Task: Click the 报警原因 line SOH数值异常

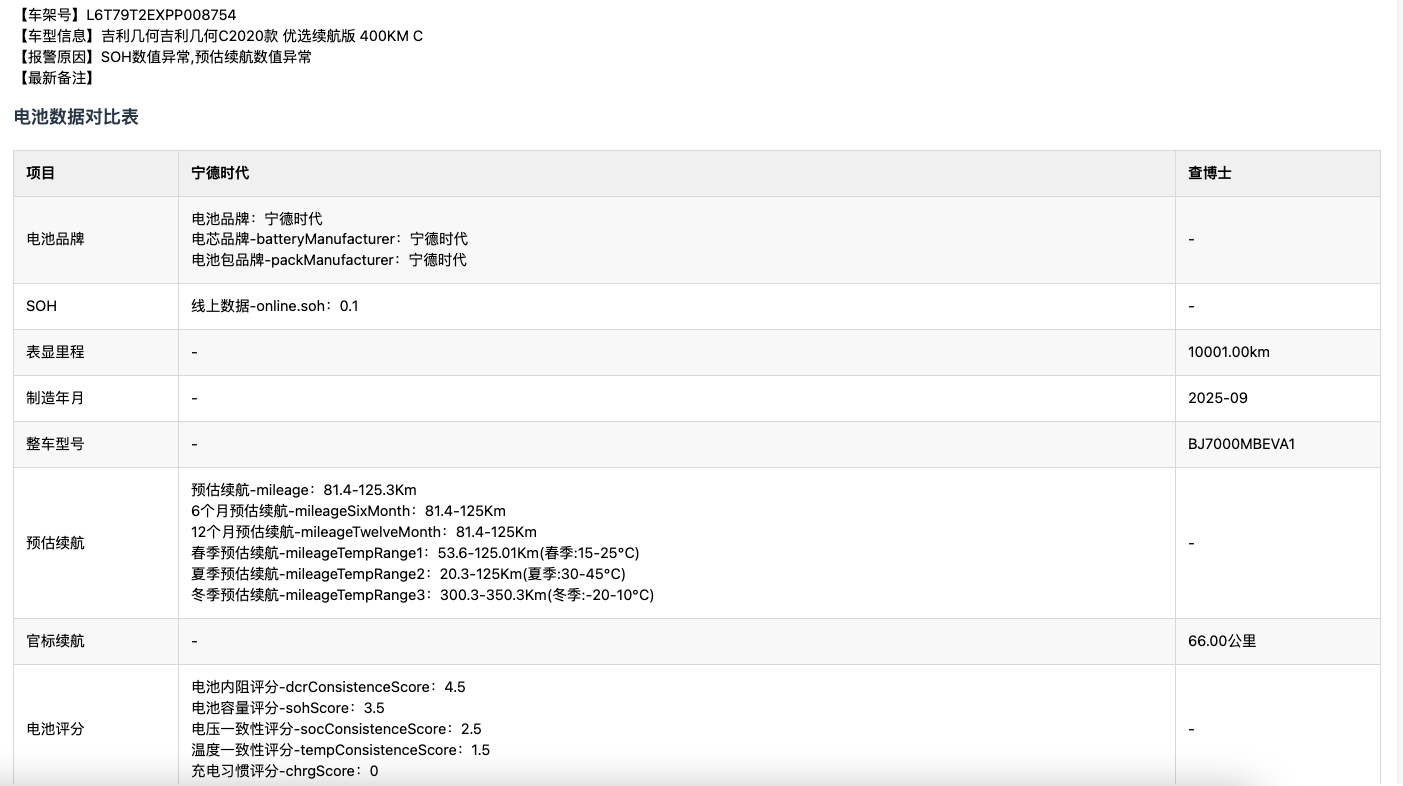Action: (163, 57)
